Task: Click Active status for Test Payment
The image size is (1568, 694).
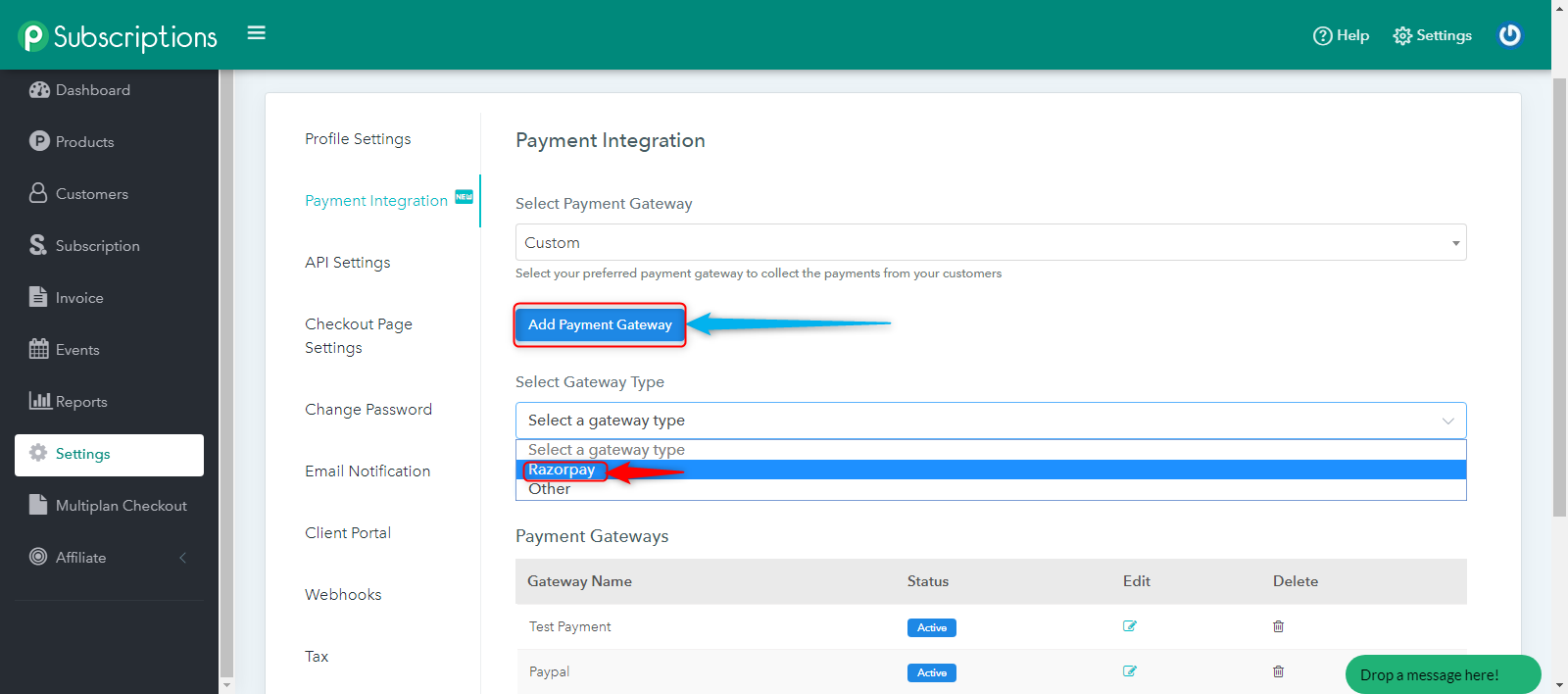Action: point(932,627)
